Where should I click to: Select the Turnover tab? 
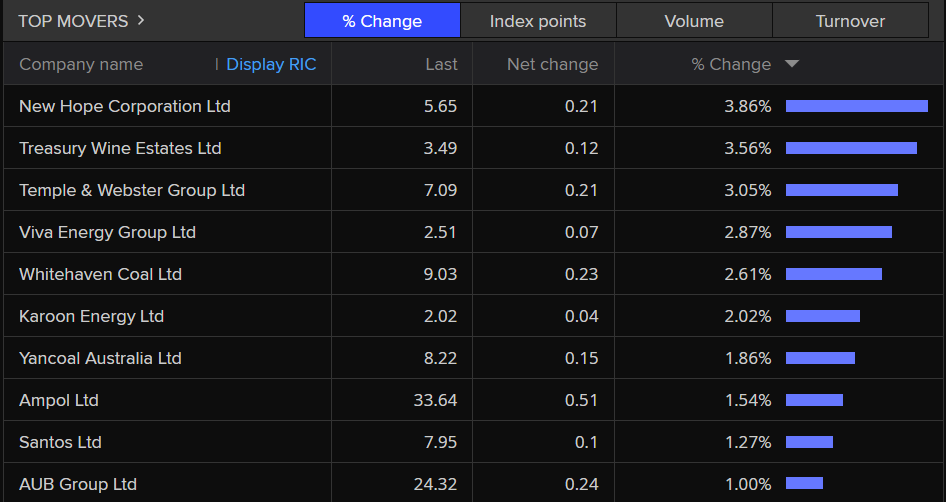pos(849,21)
